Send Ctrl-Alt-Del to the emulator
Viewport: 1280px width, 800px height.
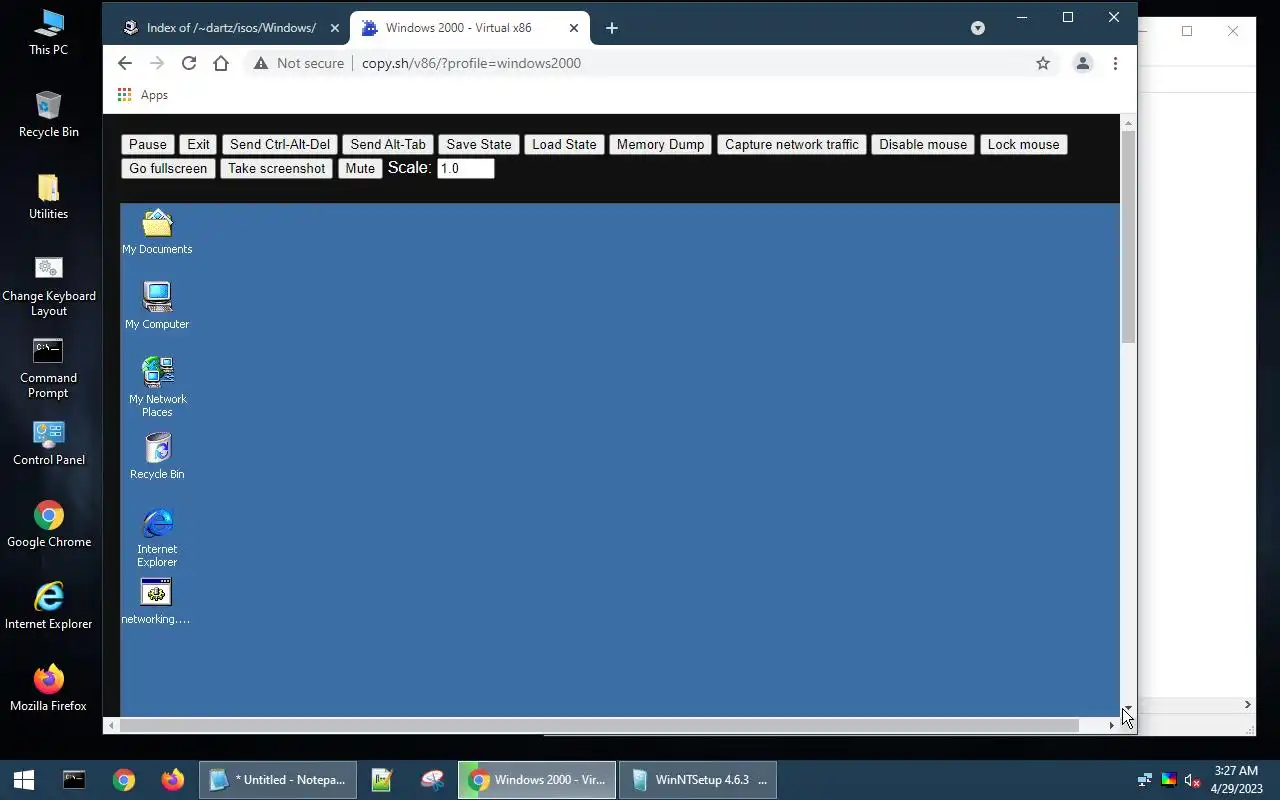280,144
